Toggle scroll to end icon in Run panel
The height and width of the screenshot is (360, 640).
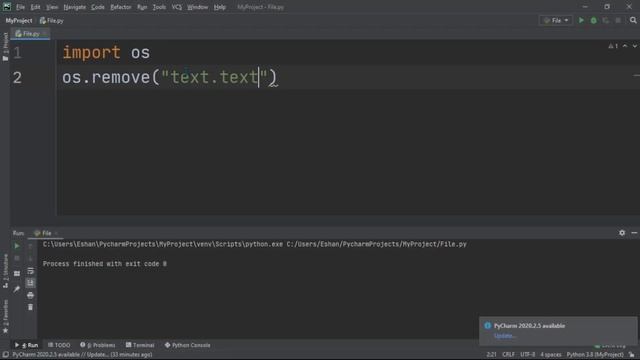(30, 283)
